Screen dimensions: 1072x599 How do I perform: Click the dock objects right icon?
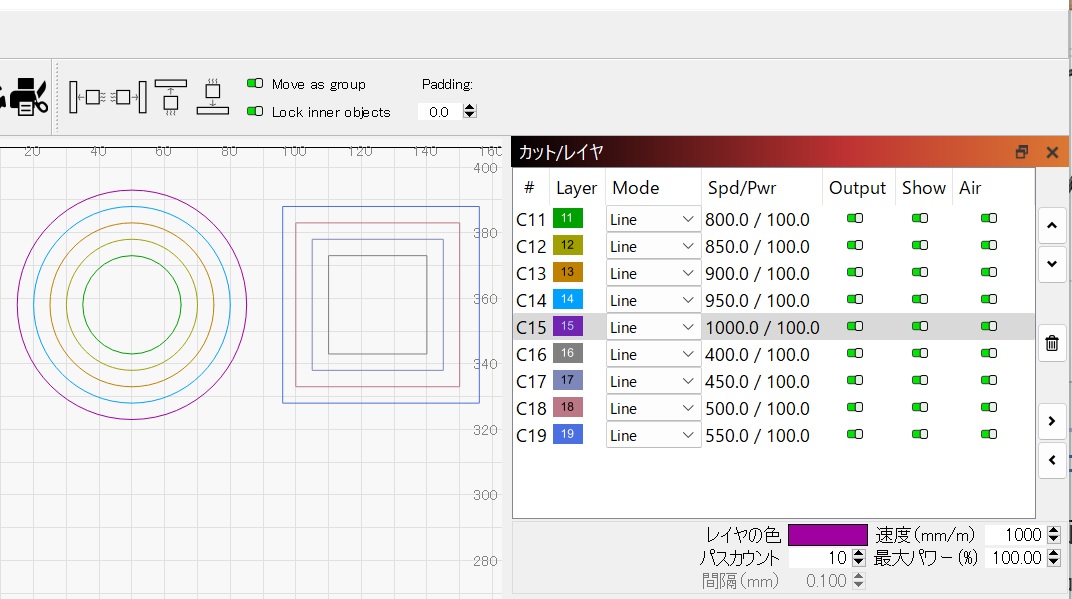[130, 97]
